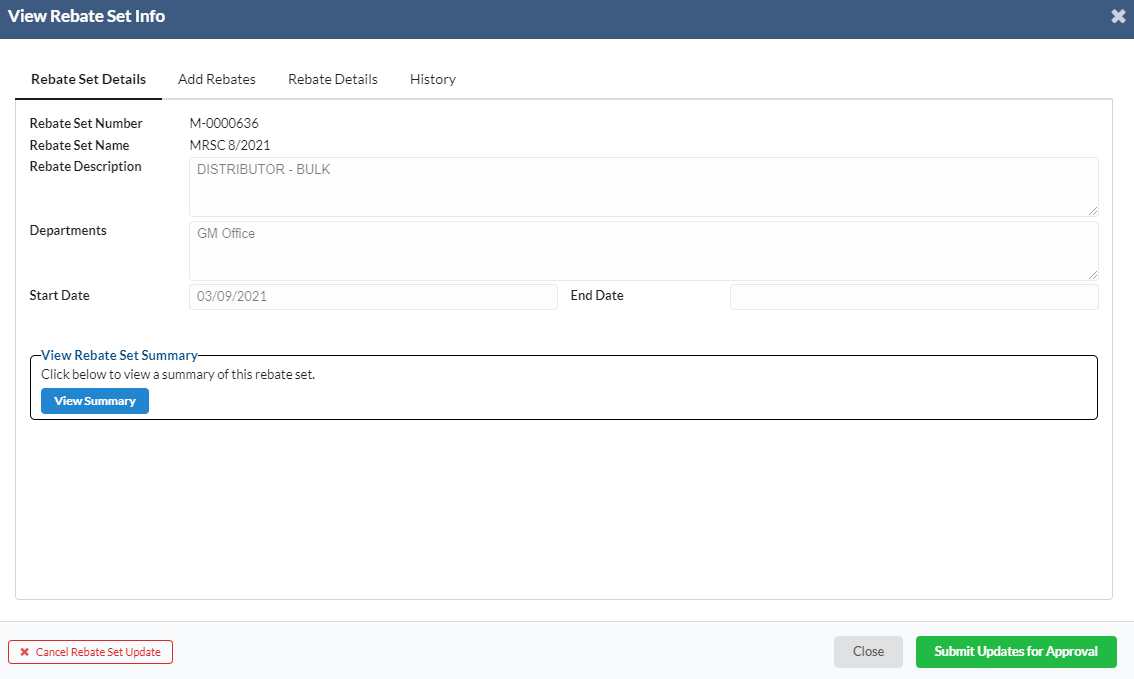Click the Rebate Set Number label

coord(86,124)
